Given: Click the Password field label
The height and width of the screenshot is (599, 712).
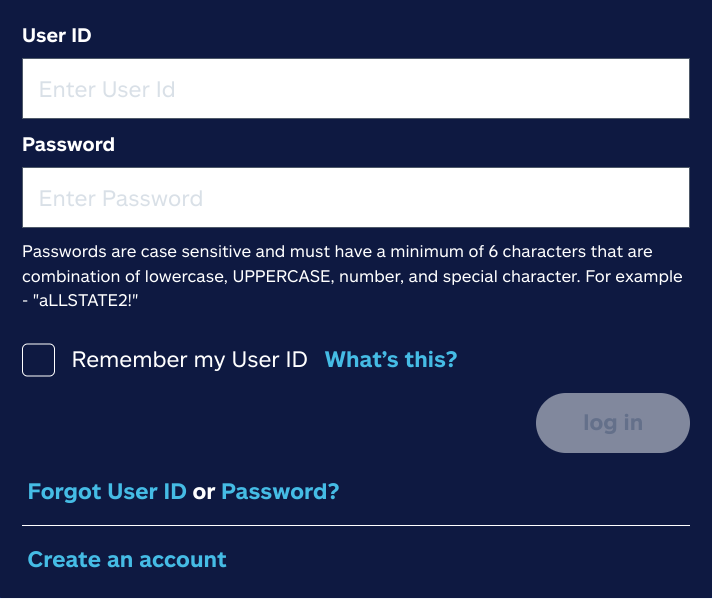Looking at the screenshot, I should pos(68,144).
